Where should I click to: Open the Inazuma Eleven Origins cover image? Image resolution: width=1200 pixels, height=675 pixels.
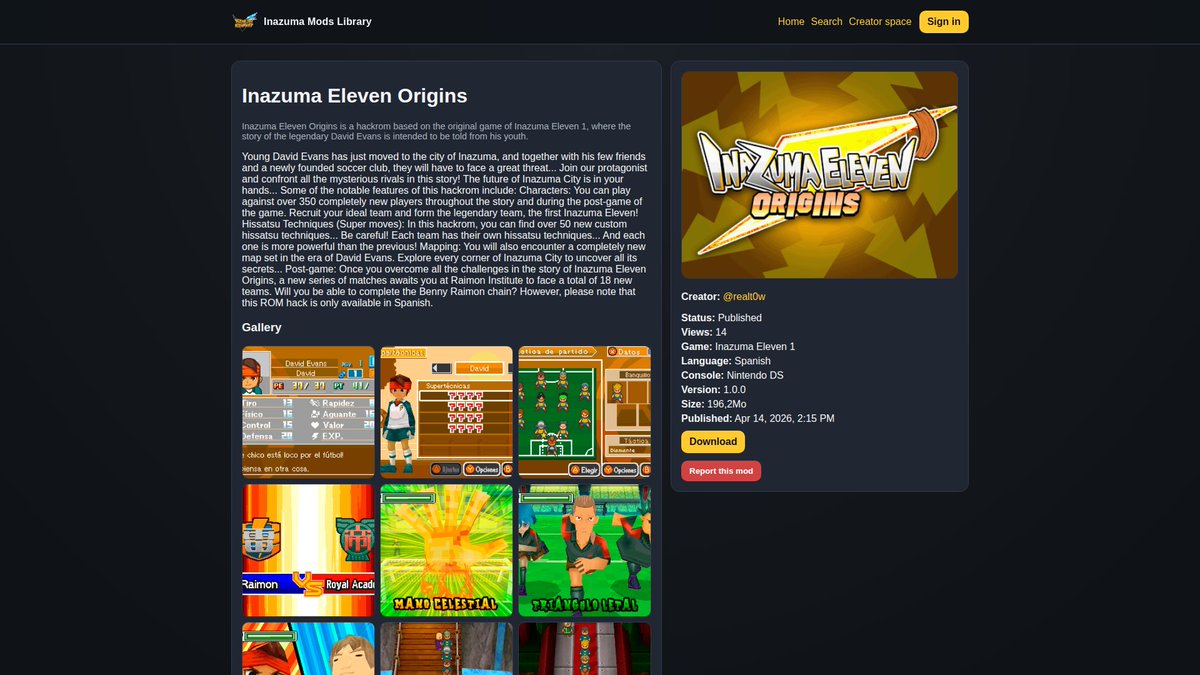[x=819, y=175]
